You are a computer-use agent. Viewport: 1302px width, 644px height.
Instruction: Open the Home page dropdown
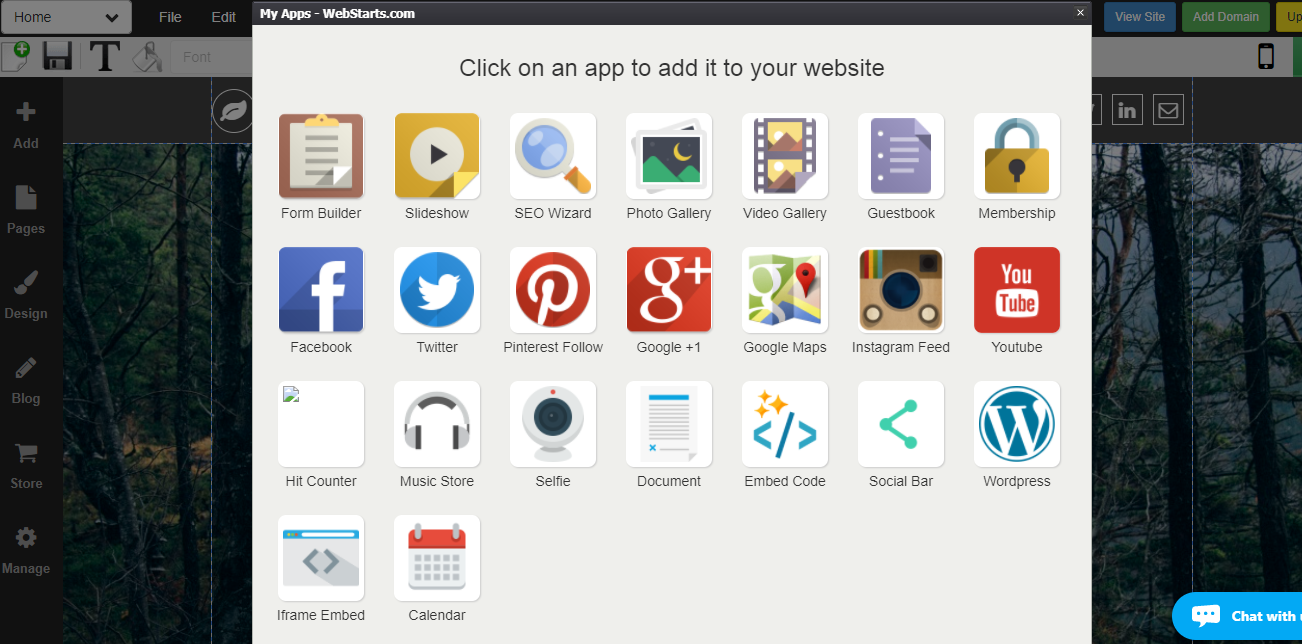[x=66, y=17]
